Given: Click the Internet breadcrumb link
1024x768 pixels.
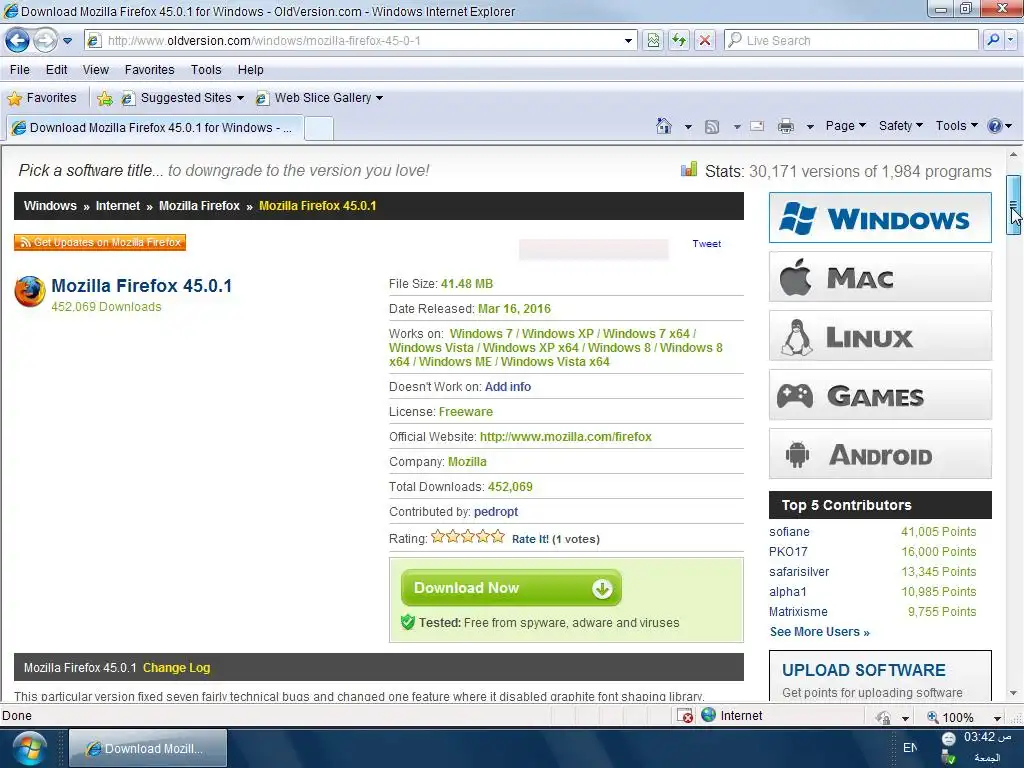Looking at the screenshot, I should (x=118, y=206).
